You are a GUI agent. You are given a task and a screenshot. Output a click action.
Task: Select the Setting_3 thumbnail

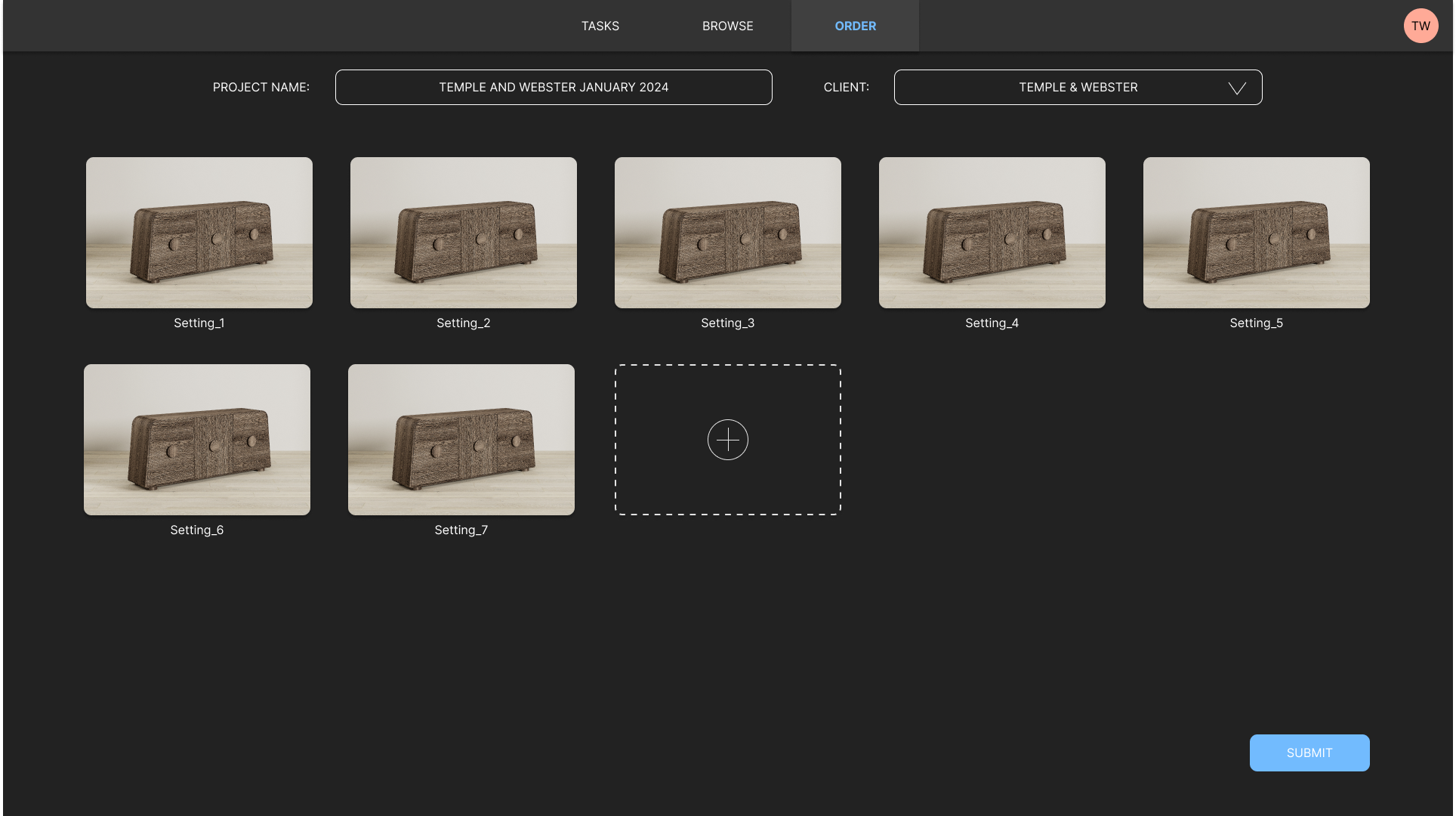727,232
